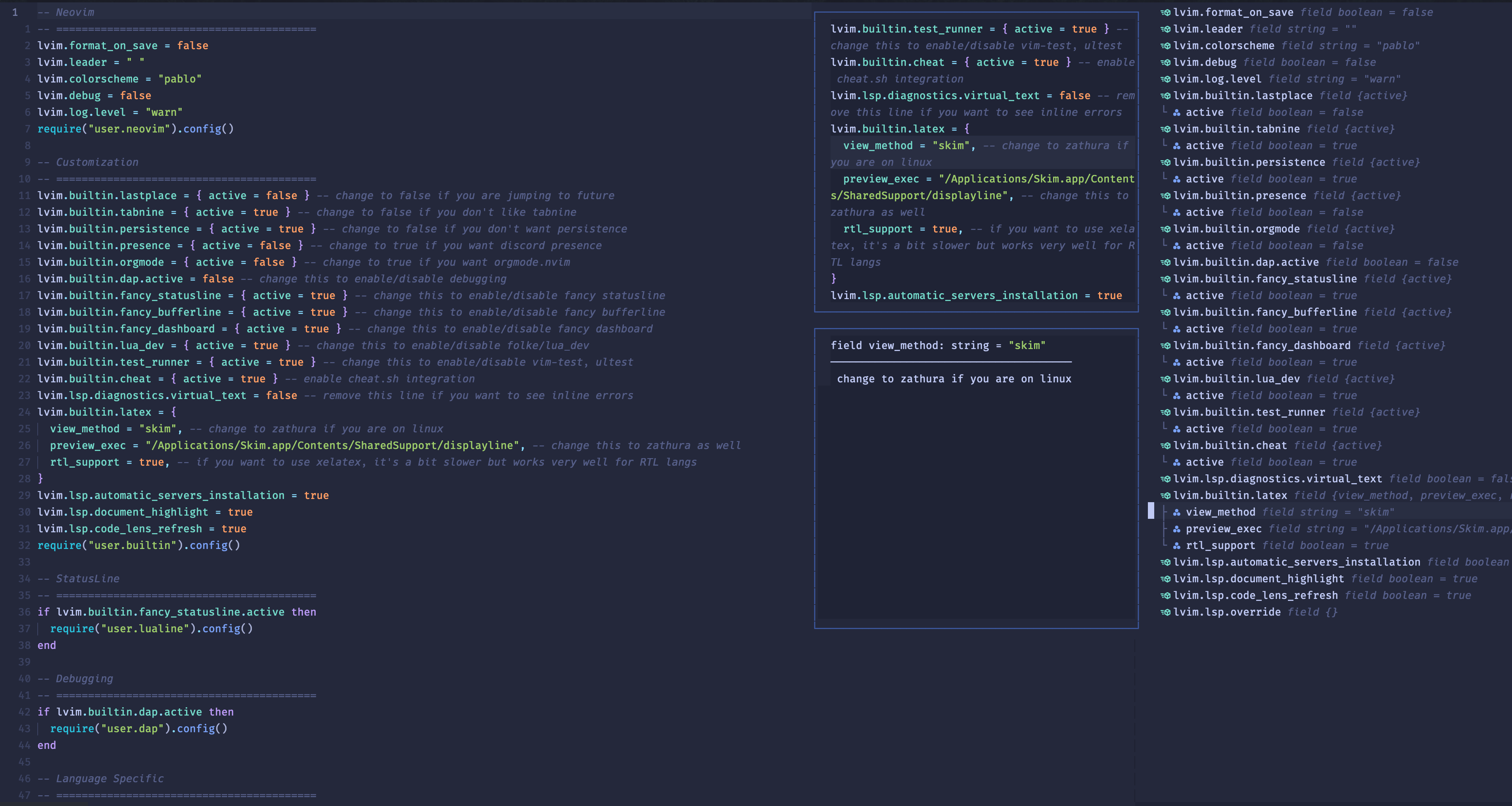Click the symbol icon beside lvim.builtin.presence in outline
This screenshot has width=1512, height=806.
[1165, 196]
